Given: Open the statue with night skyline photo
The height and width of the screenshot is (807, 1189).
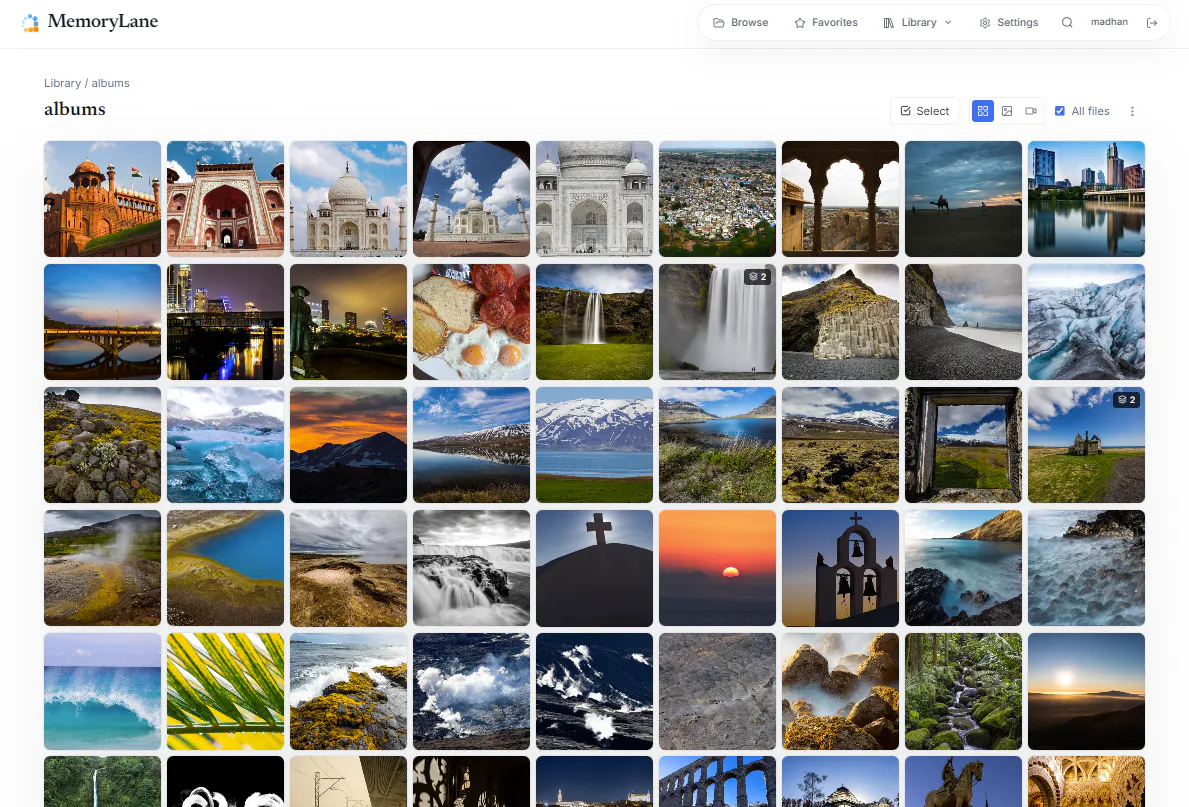Looking at the screenshot, I should (348, 322).
